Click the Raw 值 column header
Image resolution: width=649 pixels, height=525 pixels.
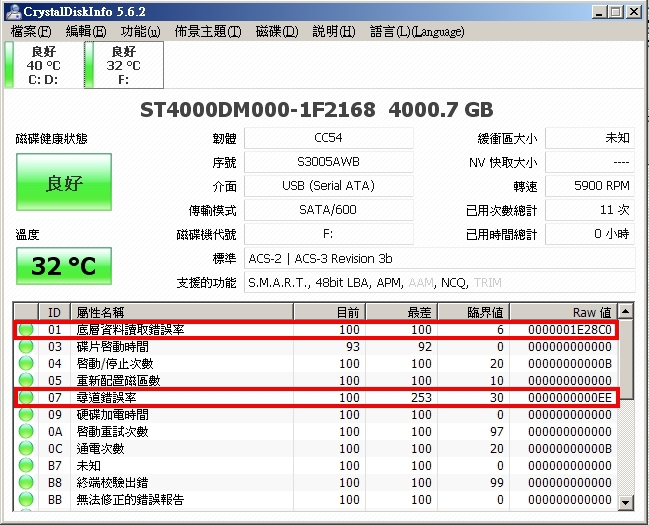563,312
